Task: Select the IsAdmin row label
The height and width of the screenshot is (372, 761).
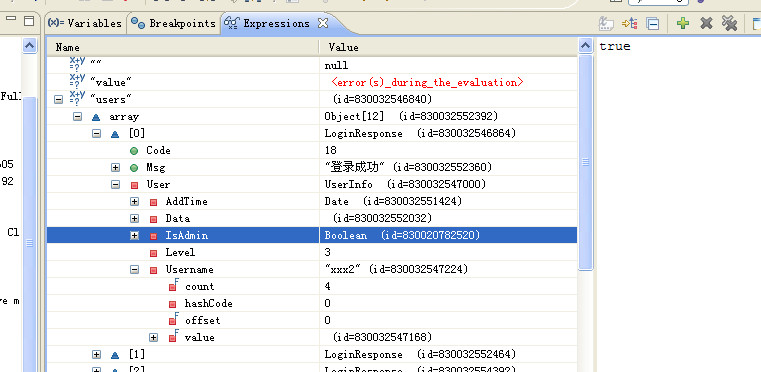Action: tap(186, 236)
